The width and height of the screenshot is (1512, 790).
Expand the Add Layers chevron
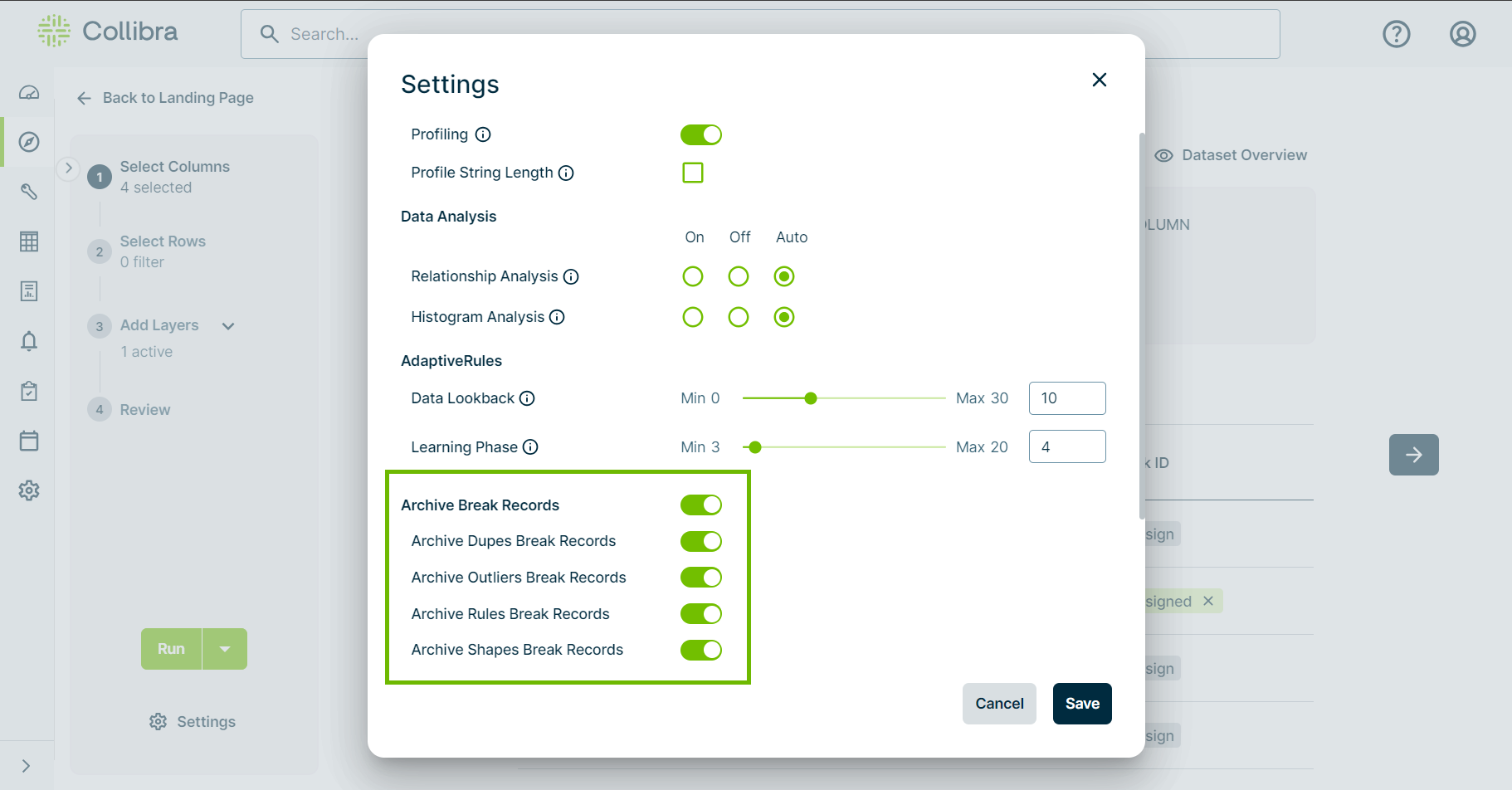(x=228, y=326)
